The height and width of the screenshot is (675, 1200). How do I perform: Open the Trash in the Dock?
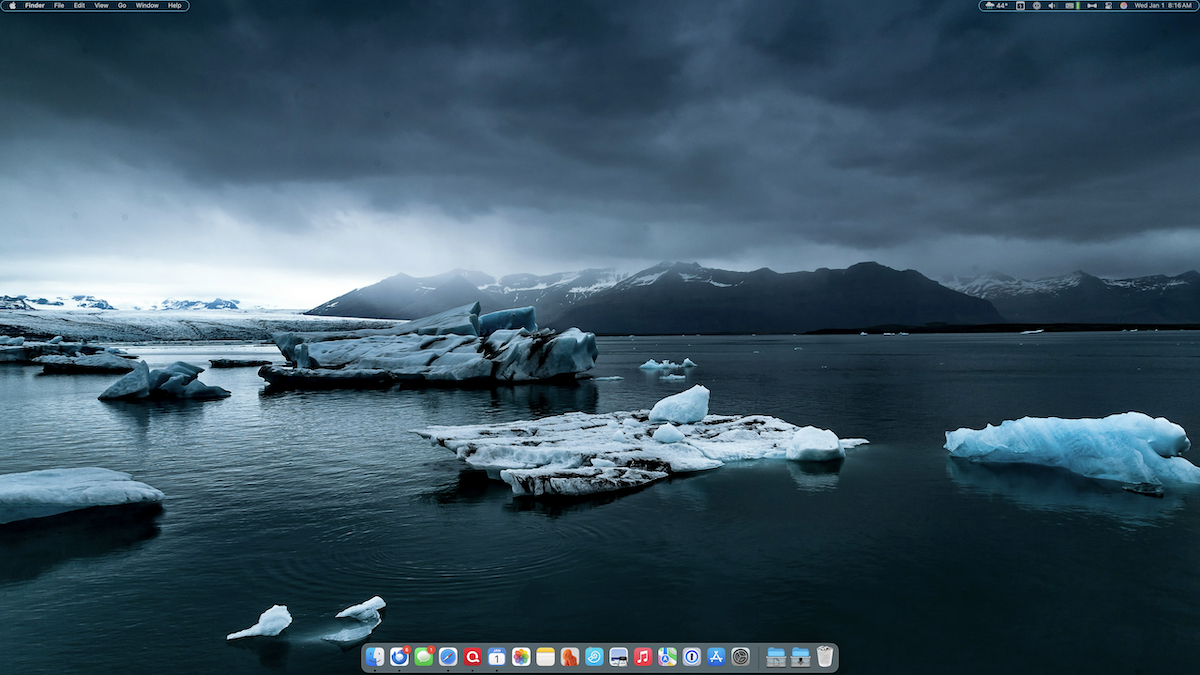[825, 657]
